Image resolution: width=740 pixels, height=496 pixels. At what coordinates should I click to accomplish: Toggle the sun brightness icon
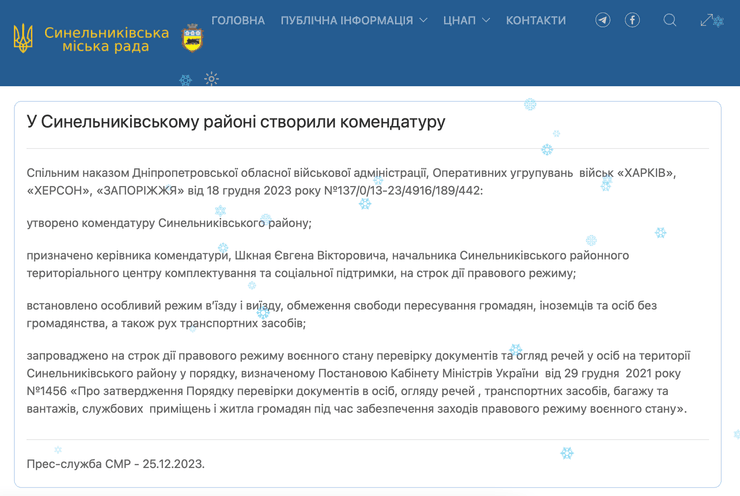click(x=211, y=79)
